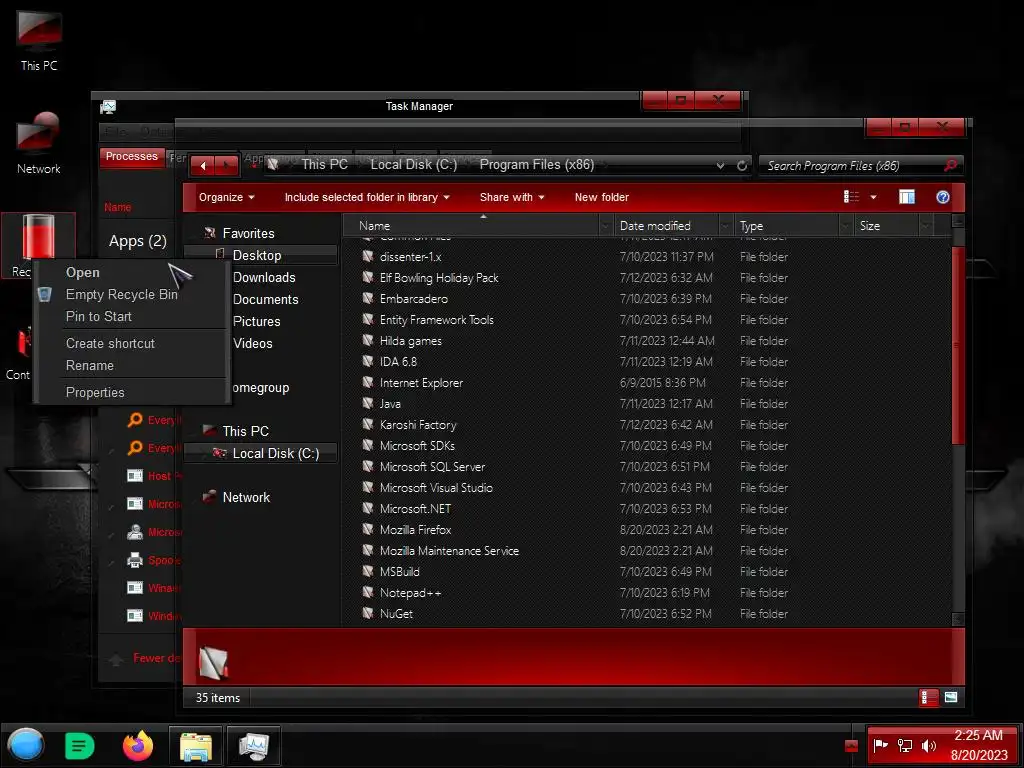
Task: Switch to Task Manager Processes tab
Action: (x=131, y=157)
